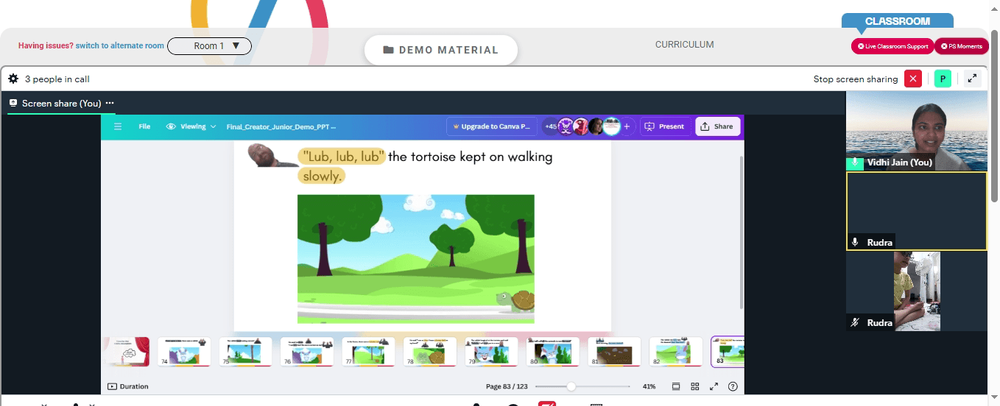
Task: Click the Duration button
Action: (x=128, y=386)
